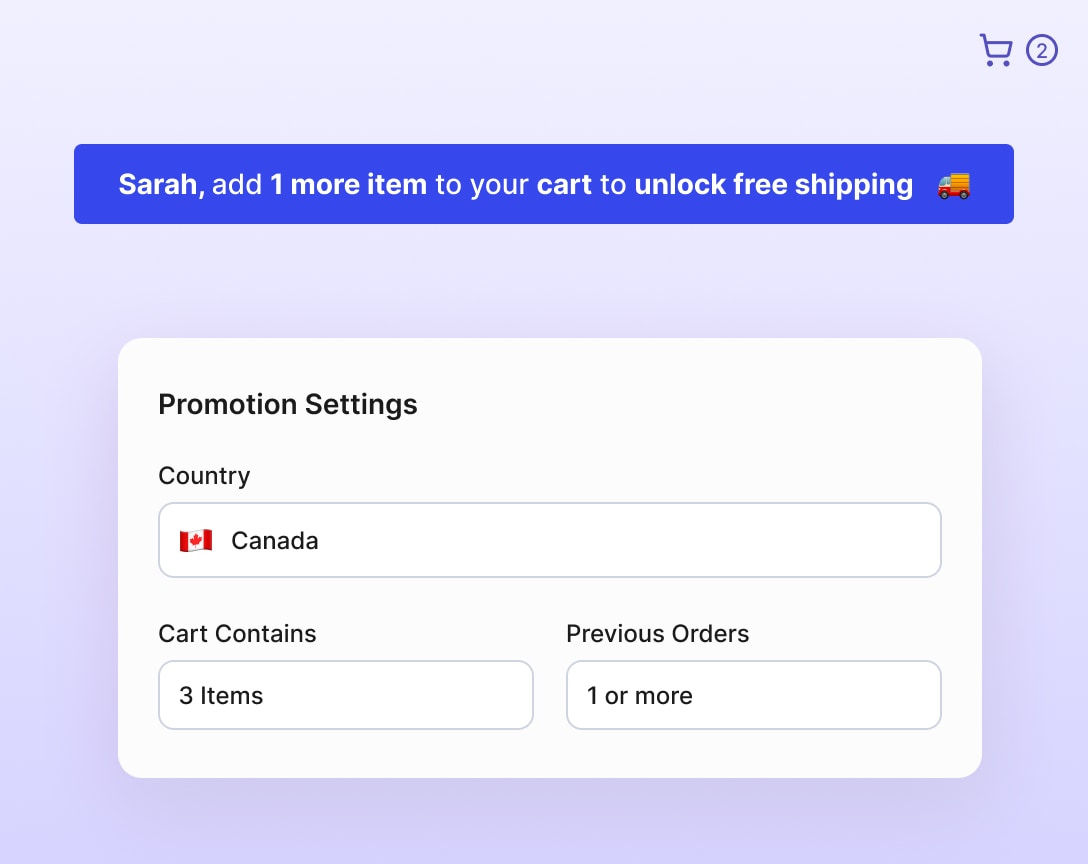Image resolution: width=1088 pixels, height=864 pixels.
Task: Click the Previous Orders label
Action: 658,633
